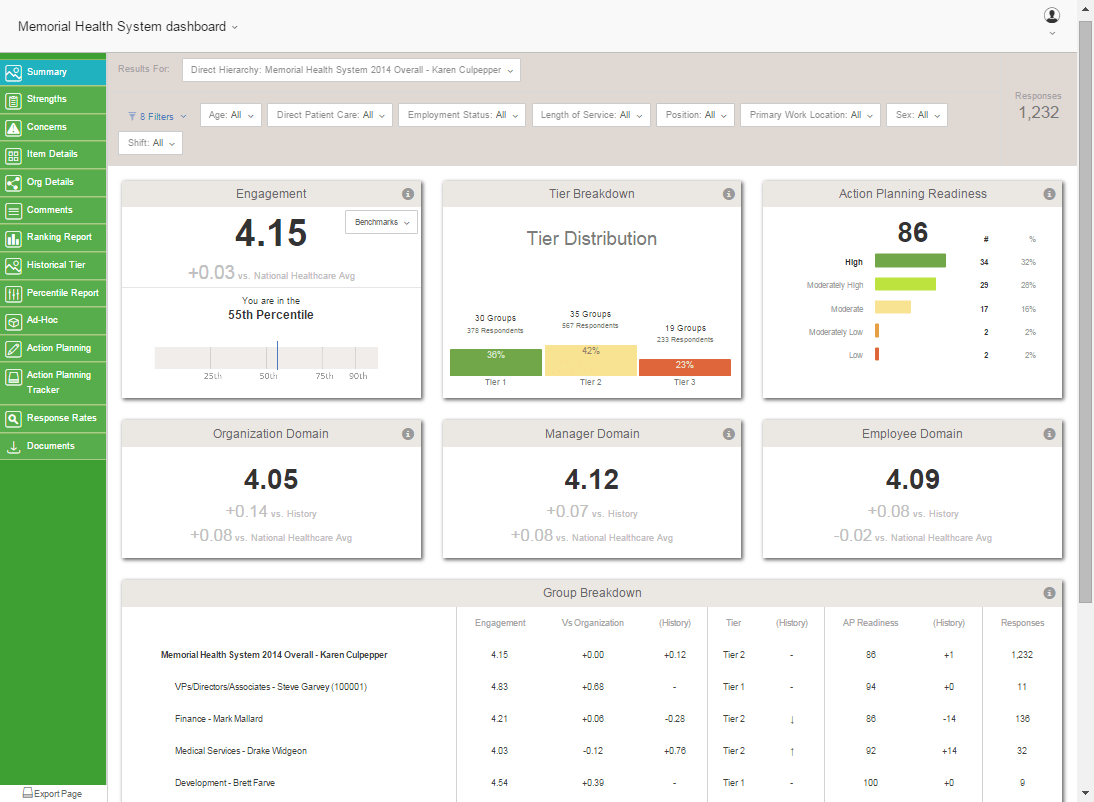Select the Ranking Report icon

48,238
